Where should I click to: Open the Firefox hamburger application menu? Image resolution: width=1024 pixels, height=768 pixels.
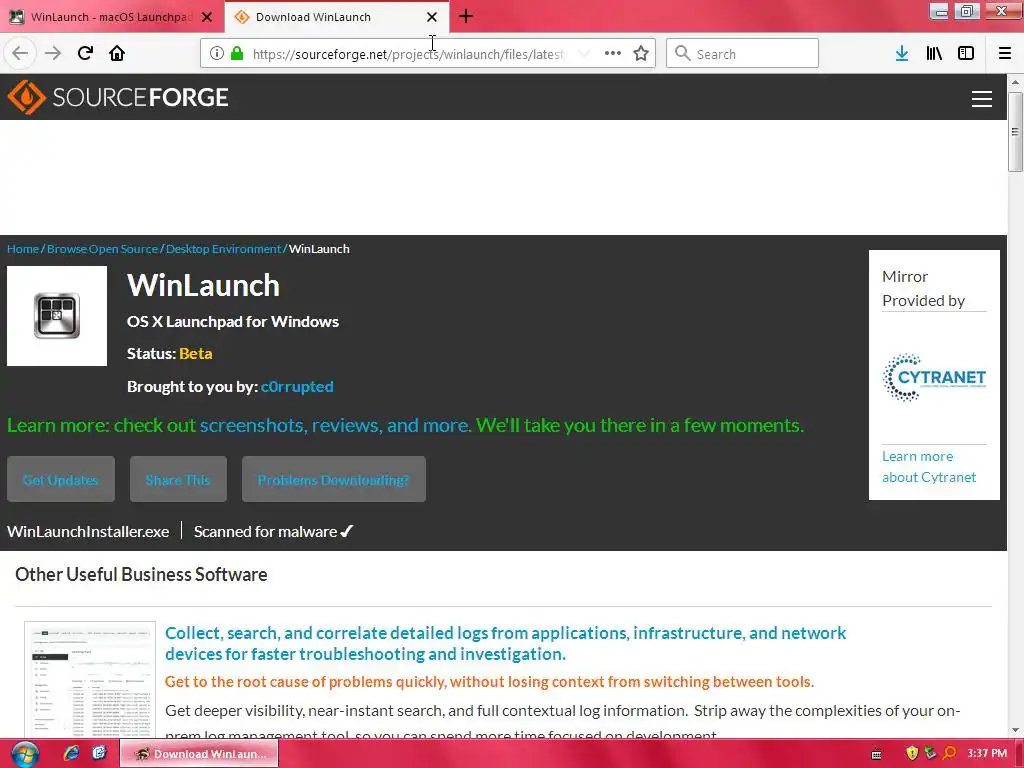click(x=1005, y=53)
